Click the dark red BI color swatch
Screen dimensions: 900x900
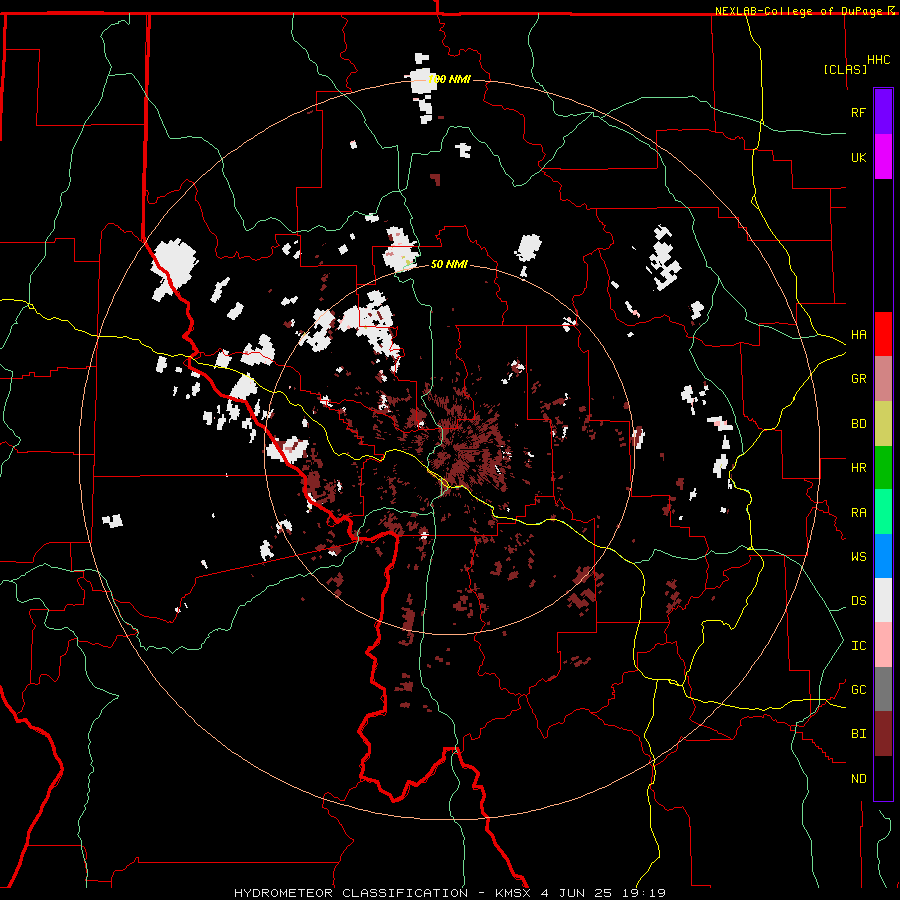883,734
